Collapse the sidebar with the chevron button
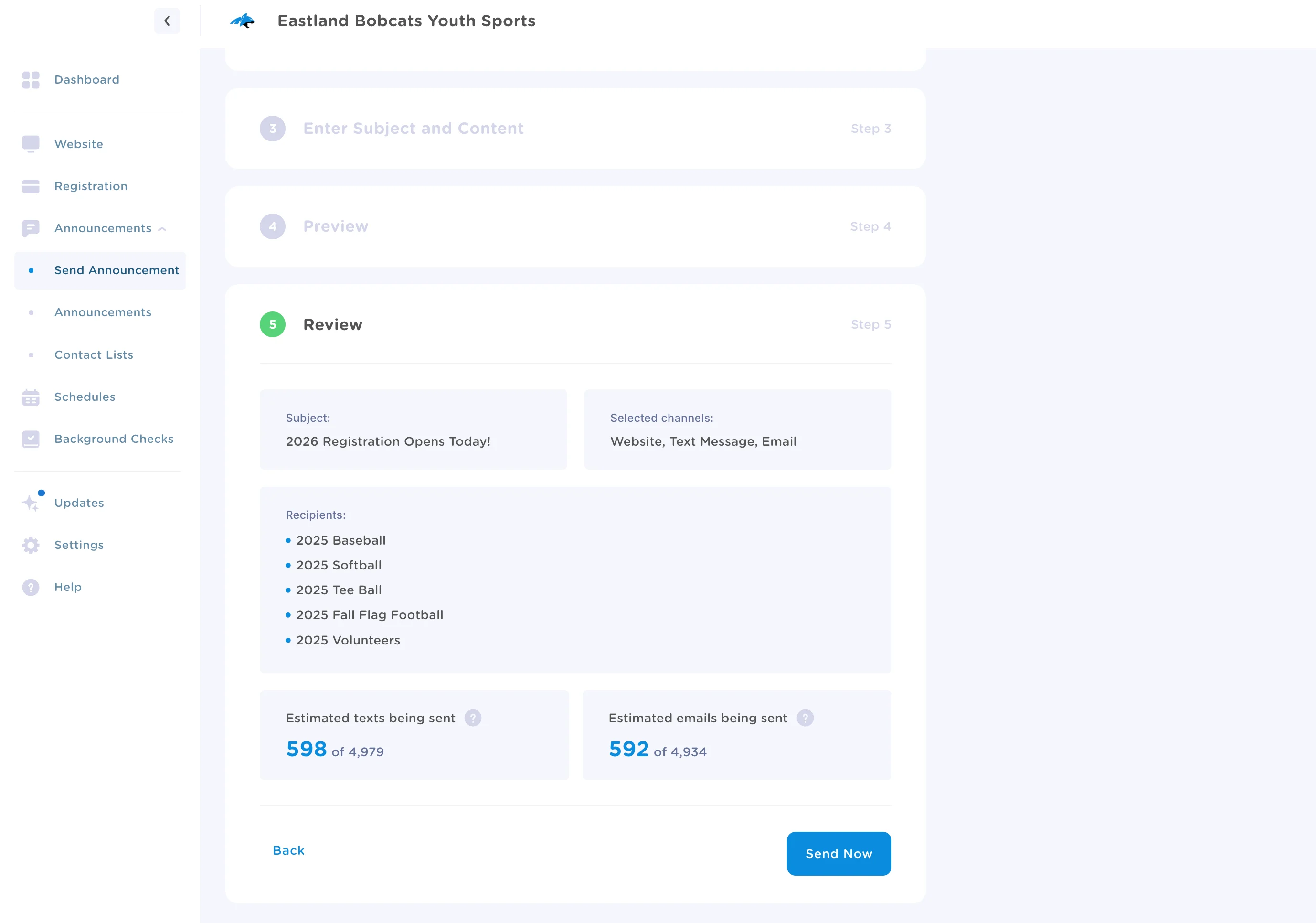This screenshot has height=923, width=1316. [x=167, y=21]
